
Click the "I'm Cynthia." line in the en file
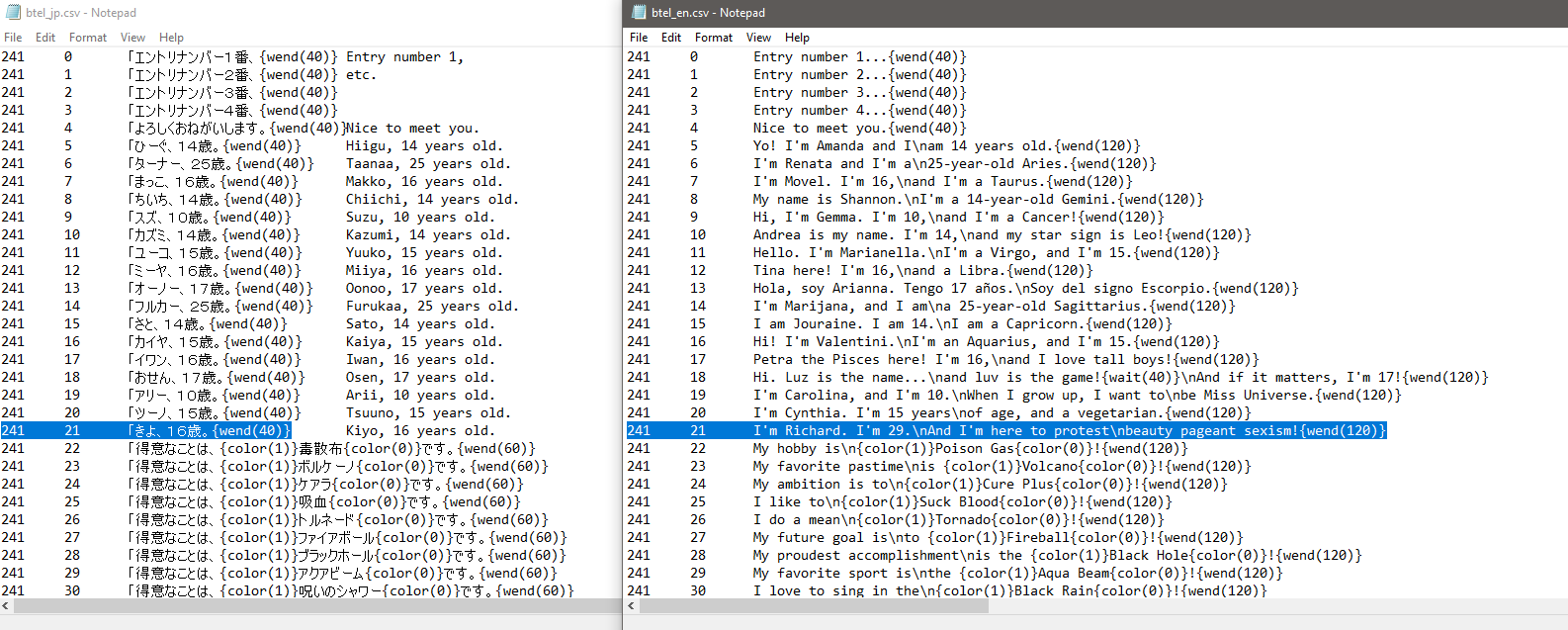tap(1002, 412)
